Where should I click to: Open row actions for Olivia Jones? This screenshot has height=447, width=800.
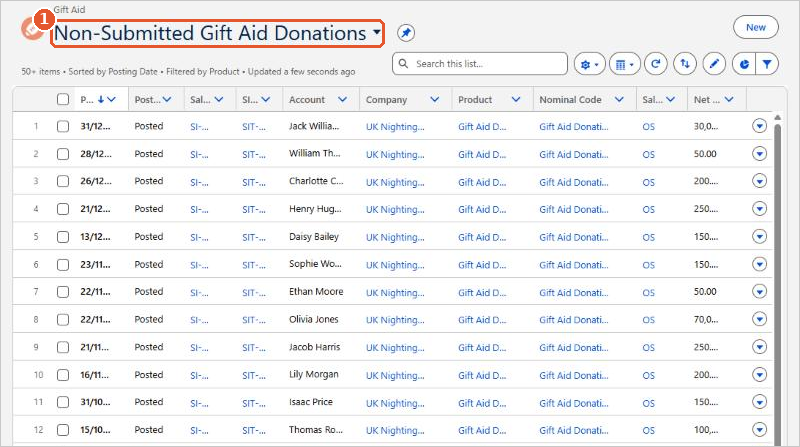[x=759, y=319]
